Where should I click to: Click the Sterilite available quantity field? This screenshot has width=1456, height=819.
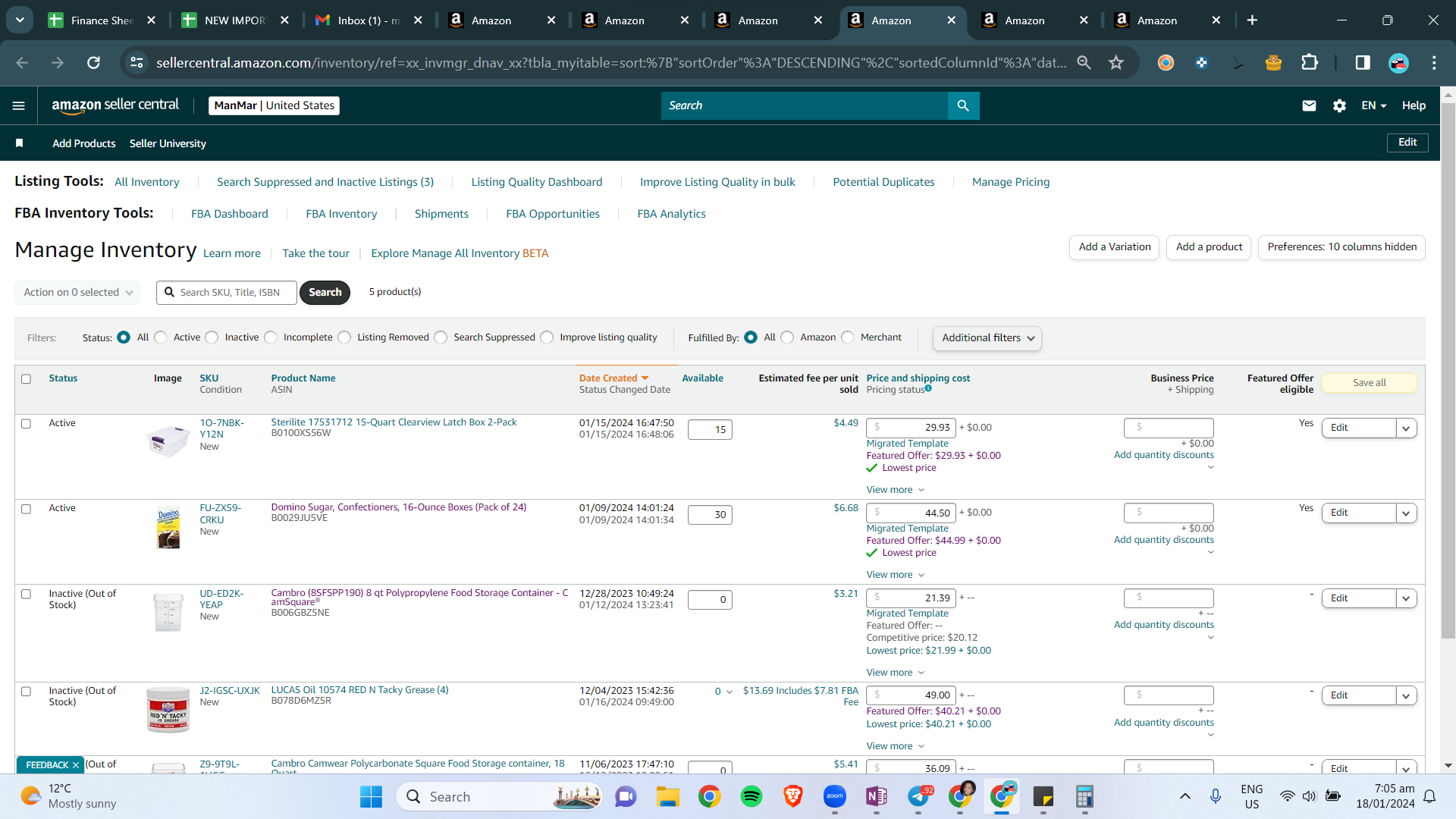tap(710, 430)
